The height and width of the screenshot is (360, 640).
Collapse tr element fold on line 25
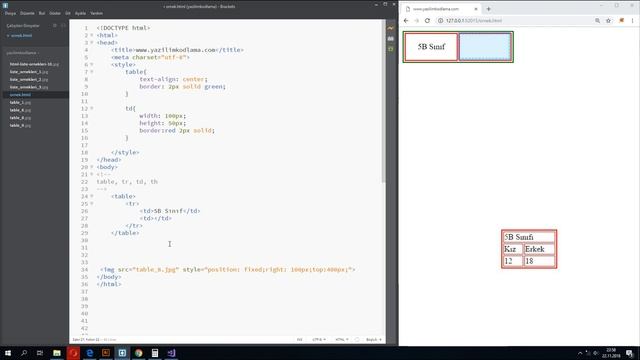92,204
